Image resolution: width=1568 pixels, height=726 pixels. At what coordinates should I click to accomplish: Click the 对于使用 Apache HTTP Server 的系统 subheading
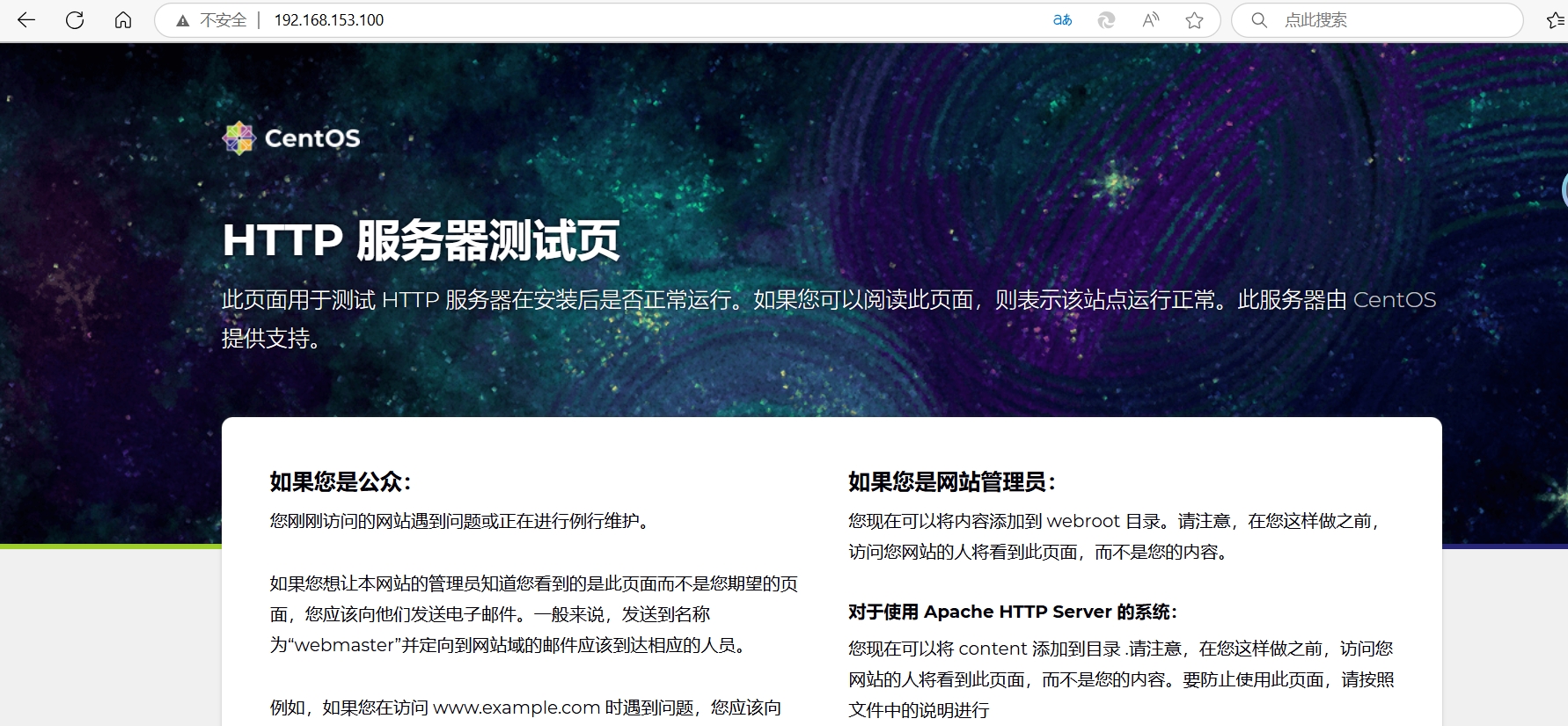click(x=1013, y=612)
